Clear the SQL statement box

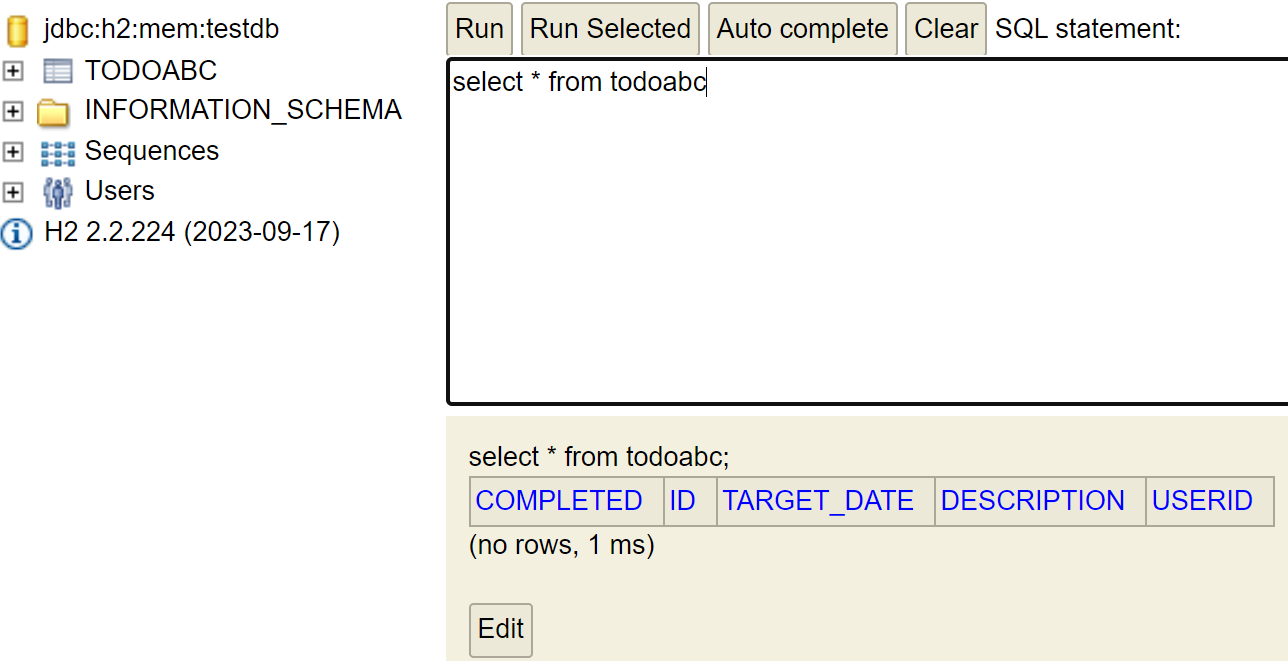tap(946, 28)
